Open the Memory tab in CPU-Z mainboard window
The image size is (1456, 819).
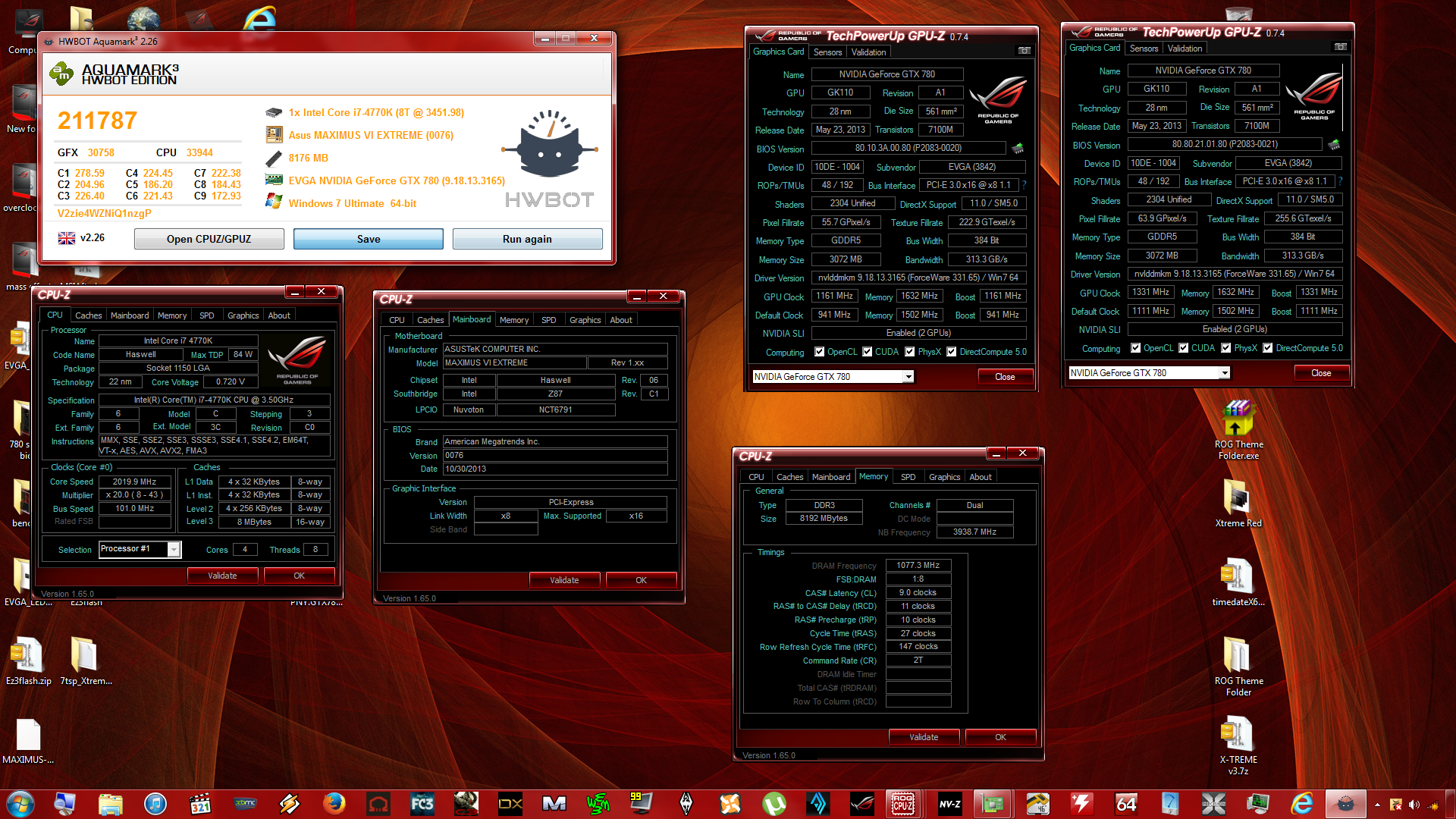(513, 320)
